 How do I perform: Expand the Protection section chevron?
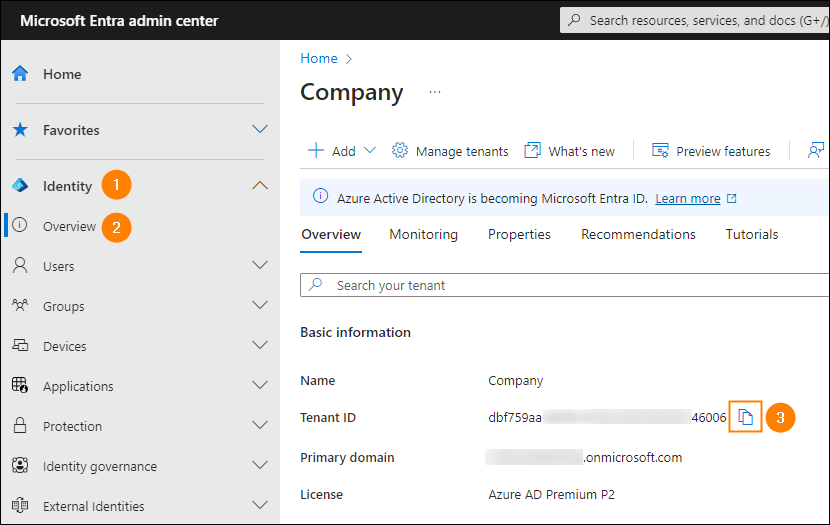[260, 425]
